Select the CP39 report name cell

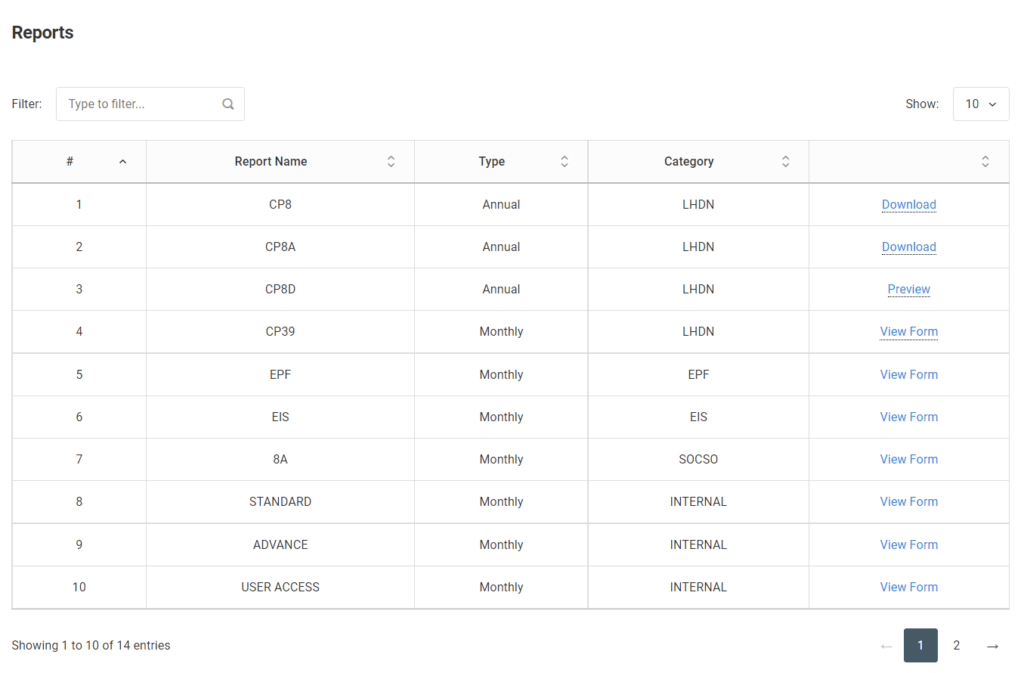(x=280, y=332)
